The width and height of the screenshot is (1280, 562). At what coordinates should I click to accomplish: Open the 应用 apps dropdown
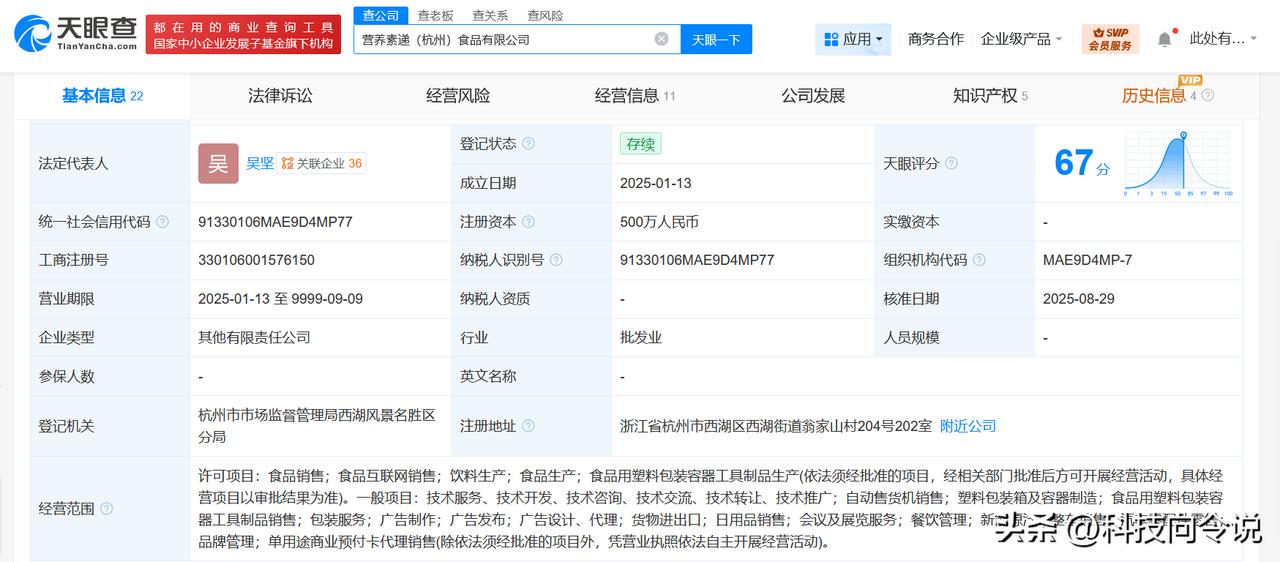pyautogui.click(x=852, y=39)
